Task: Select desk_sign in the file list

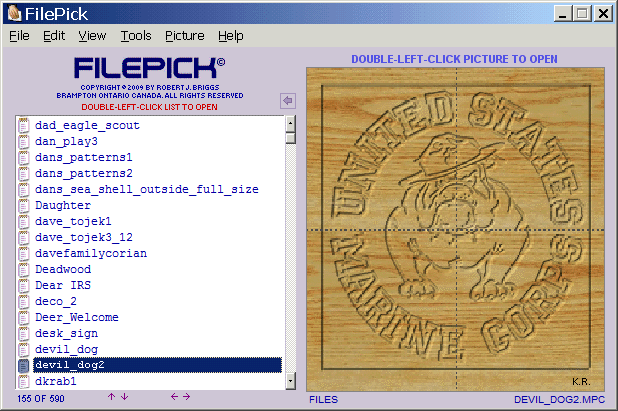Action: pyautogui.click(x=66, y=333)
